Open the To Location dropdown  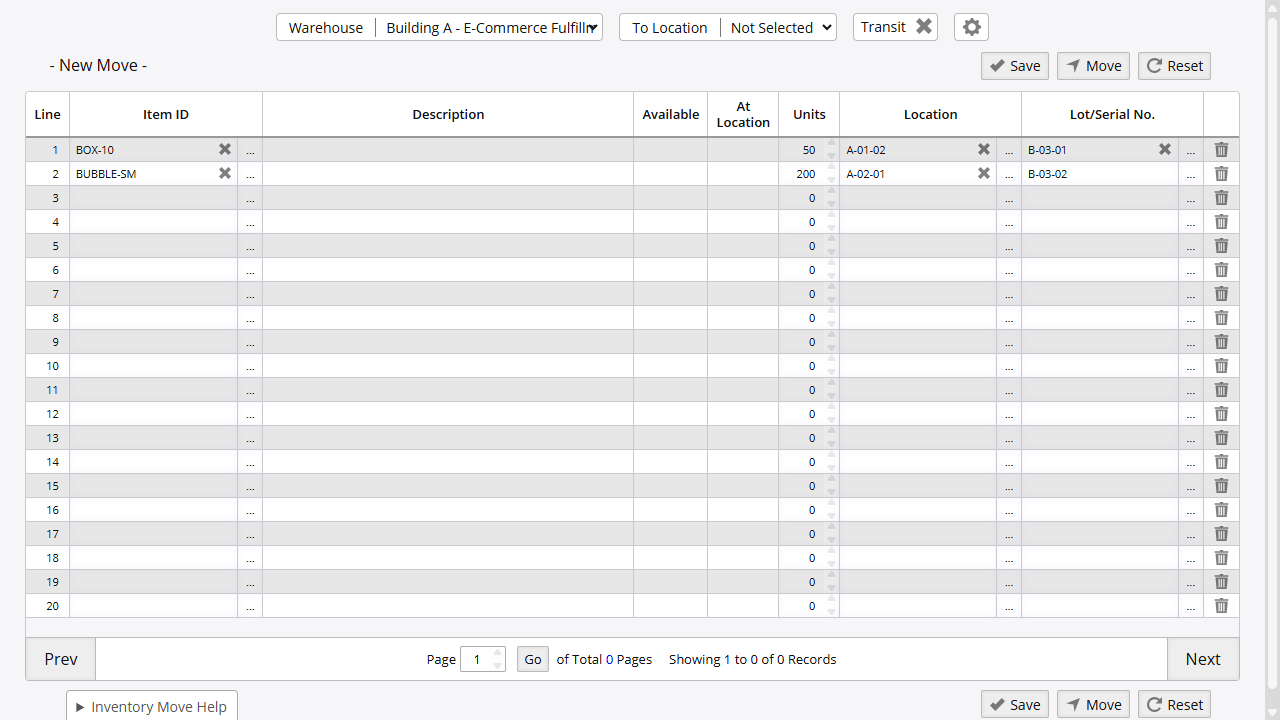point(727,28)
